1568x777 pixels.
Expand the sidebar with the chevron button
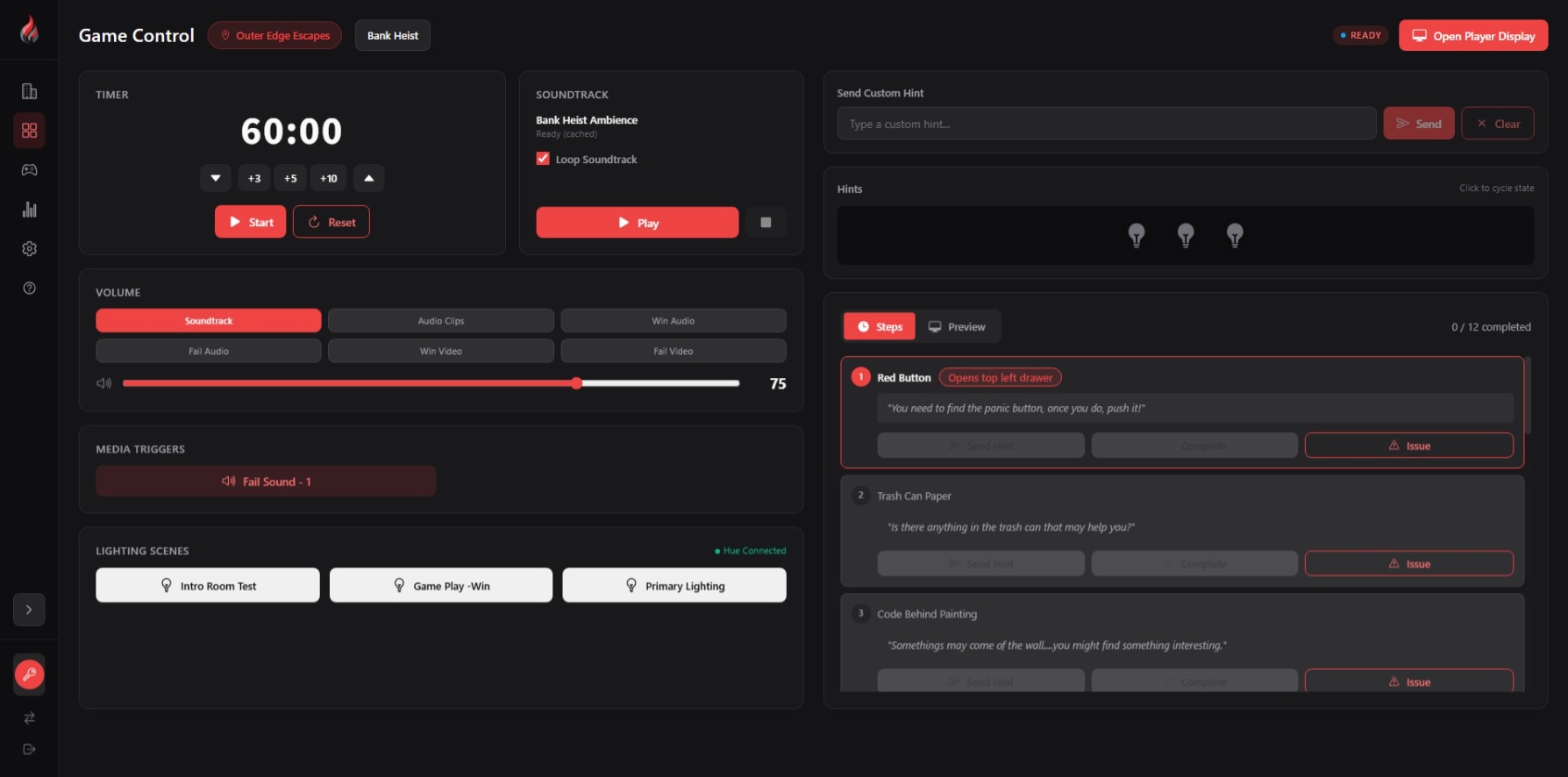coord(29,609)
